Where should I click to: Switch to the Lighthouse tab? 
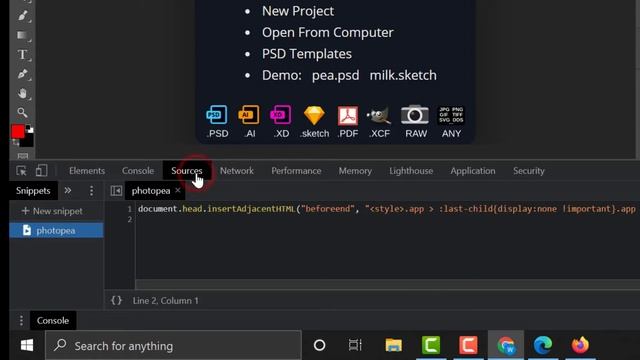(x=411, y=171)
